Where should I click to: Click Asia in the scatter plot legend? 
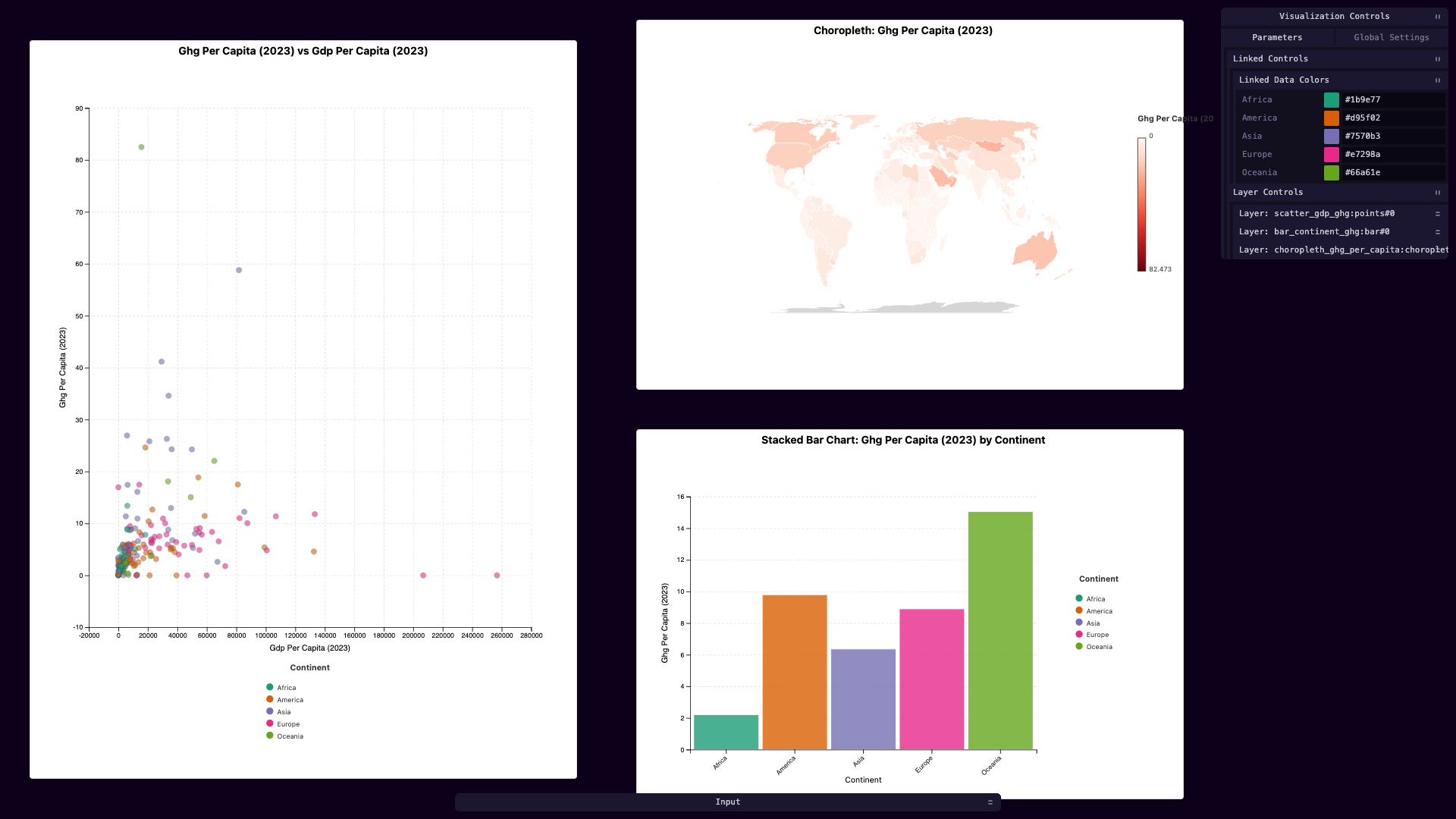tap(279, 712)
